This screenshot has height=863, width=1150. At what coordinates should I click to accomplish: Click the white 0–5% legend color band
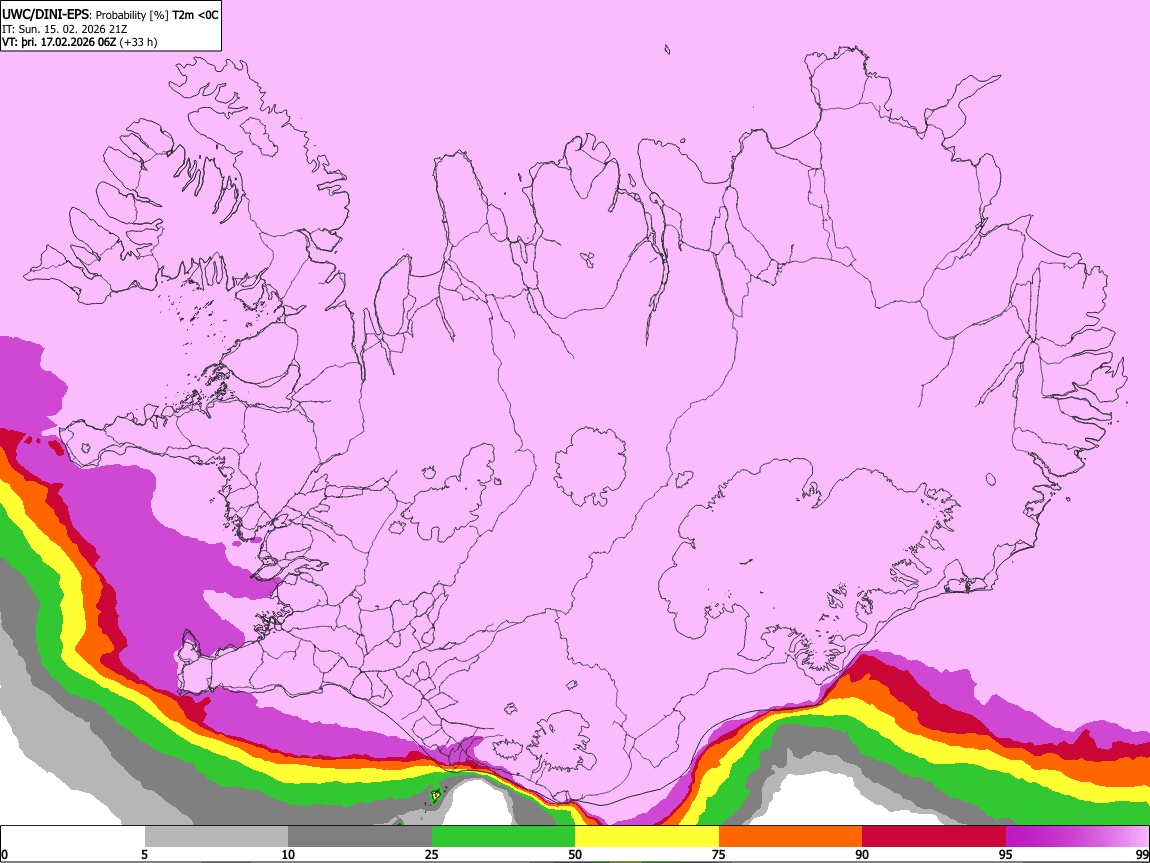73,837
